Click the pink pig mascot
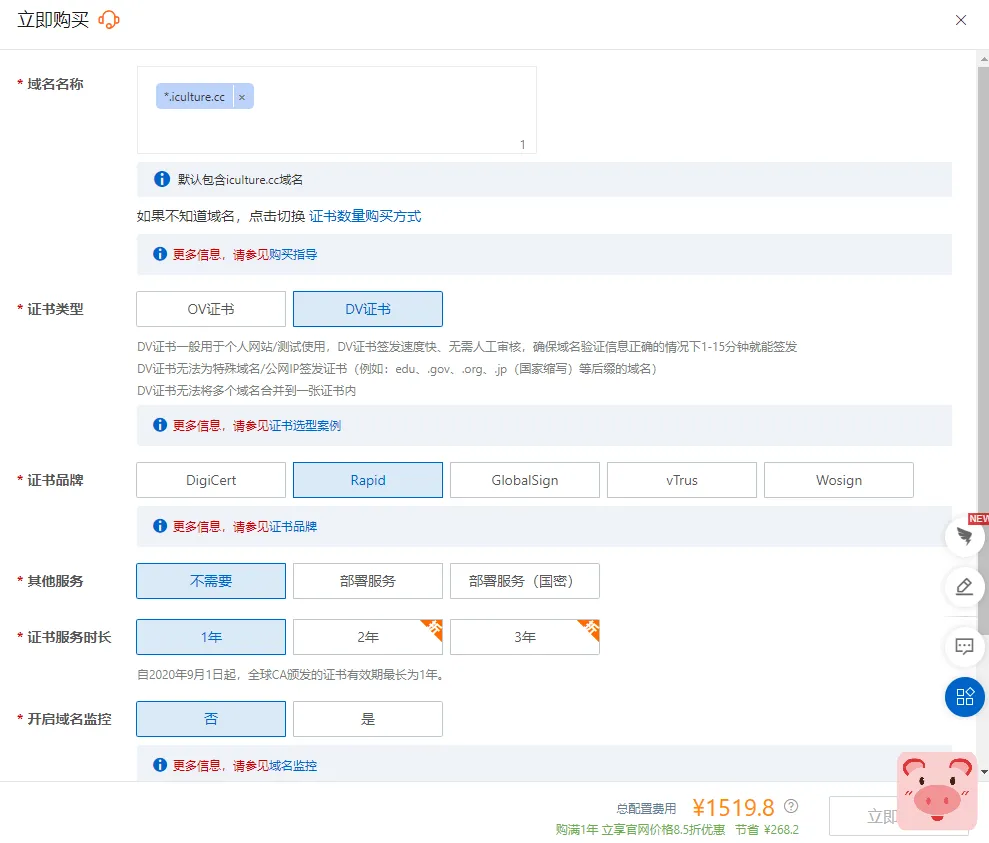989x843 pixels. tap(937, 791)
